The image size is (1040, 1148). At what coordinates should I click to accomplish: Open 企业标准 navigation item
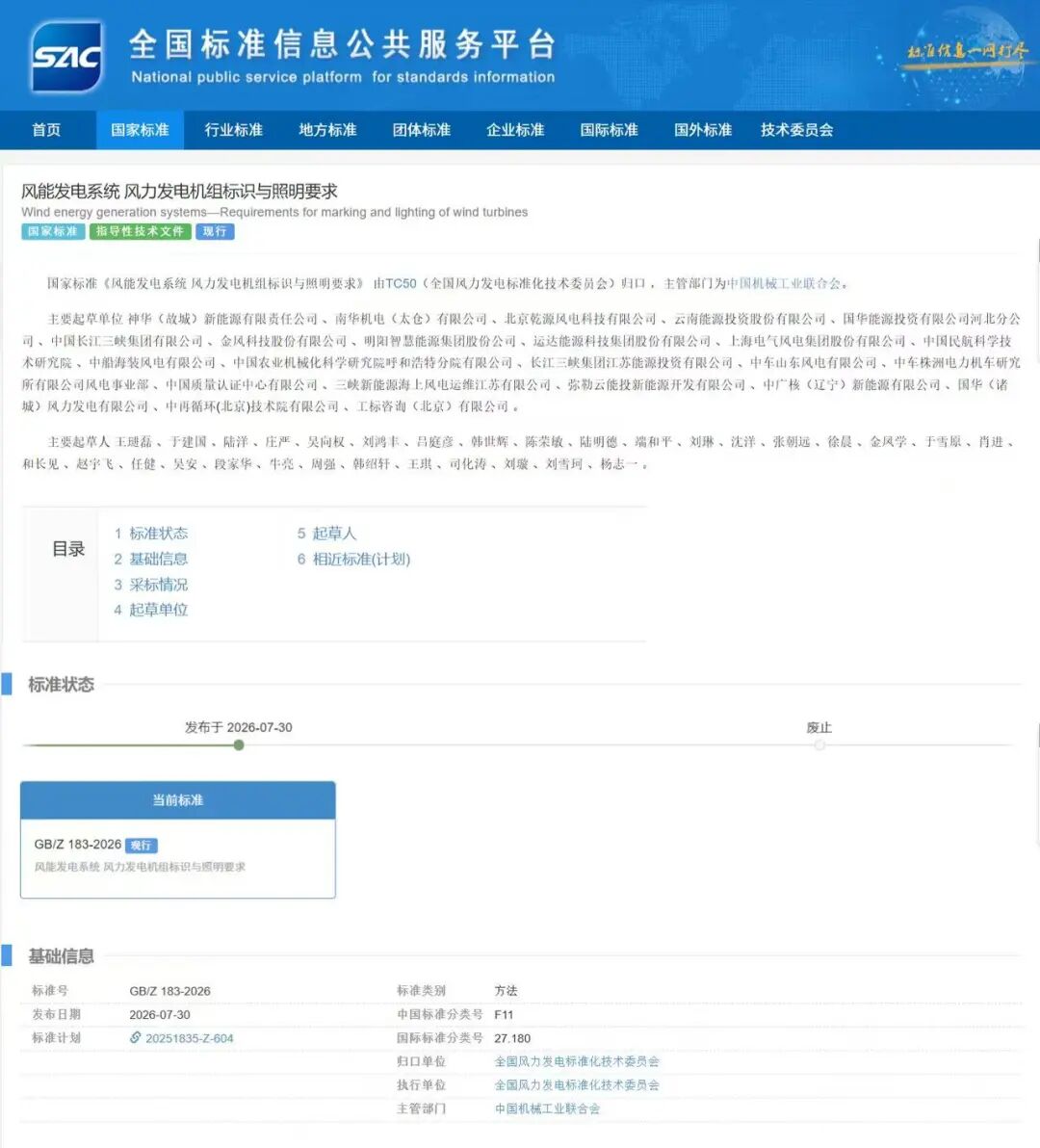pyautogui.click(x=515, y=130)
